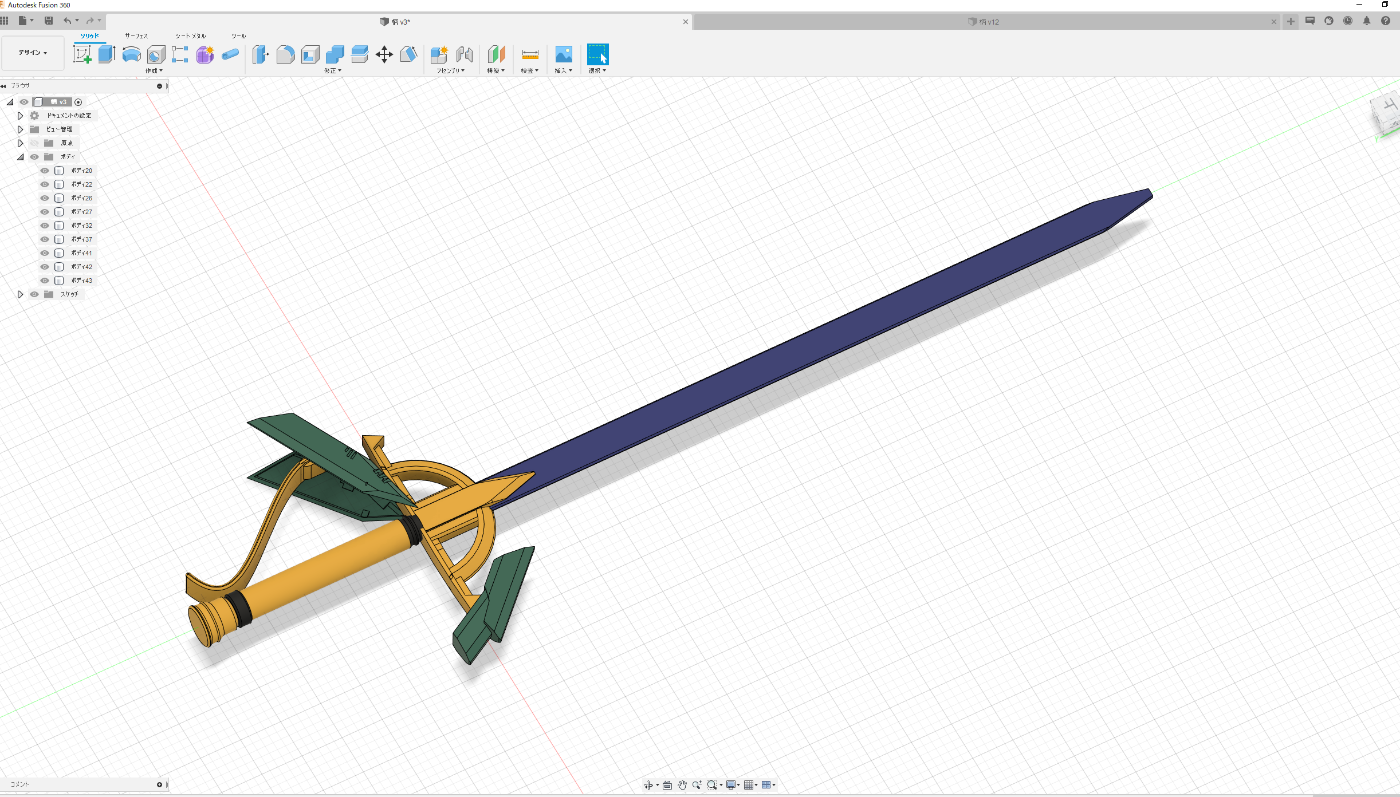
Task: Choose the Shell tool in toolbar
Action: click(310, 54)
